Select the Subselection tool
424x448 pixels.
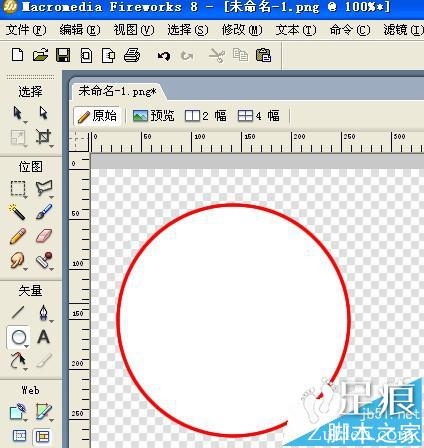coord(43,113)
